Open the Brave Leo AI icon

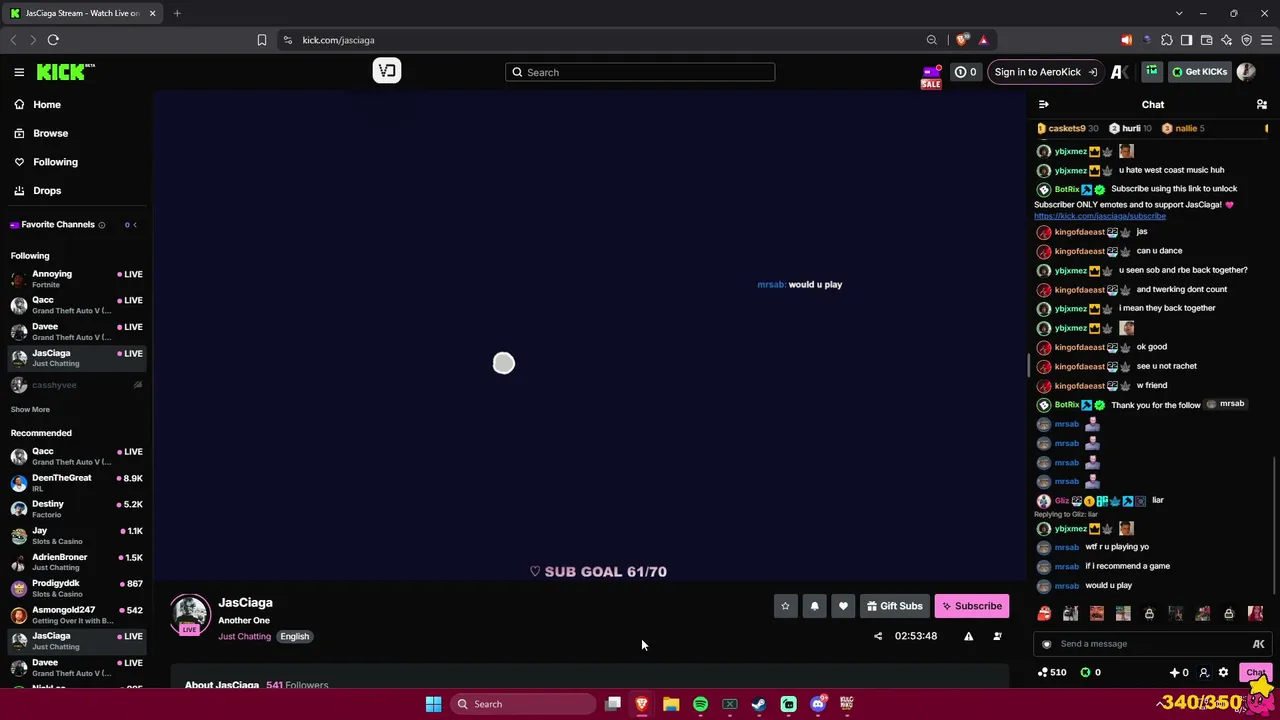click(1227, 40)
